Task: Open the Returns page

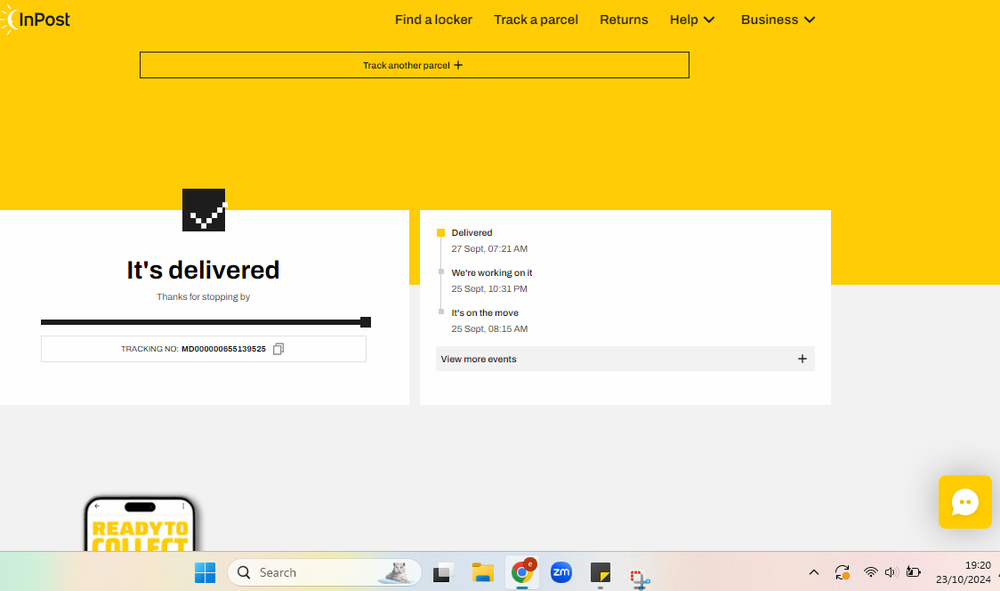Action: [624, 19]
